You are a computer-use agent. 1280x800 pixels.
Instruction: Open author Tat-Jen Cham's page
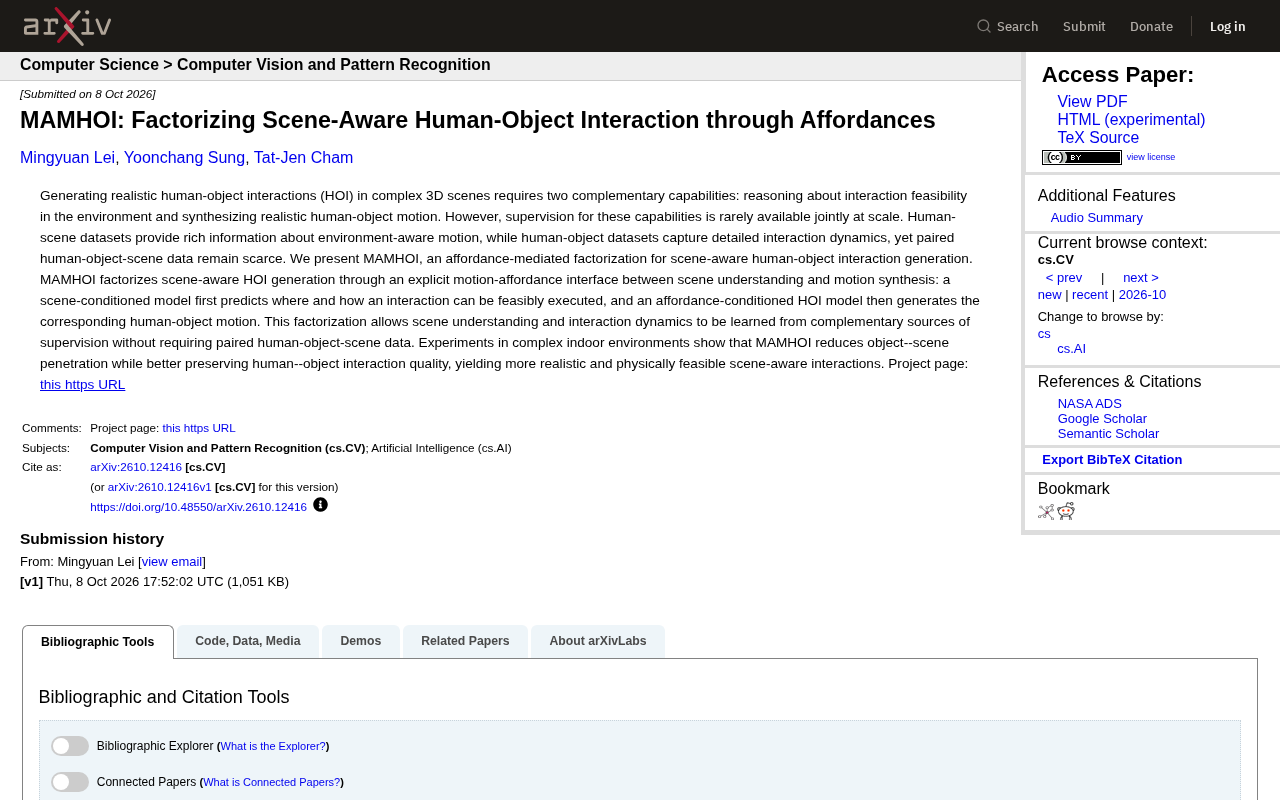[x=303, y=158]
